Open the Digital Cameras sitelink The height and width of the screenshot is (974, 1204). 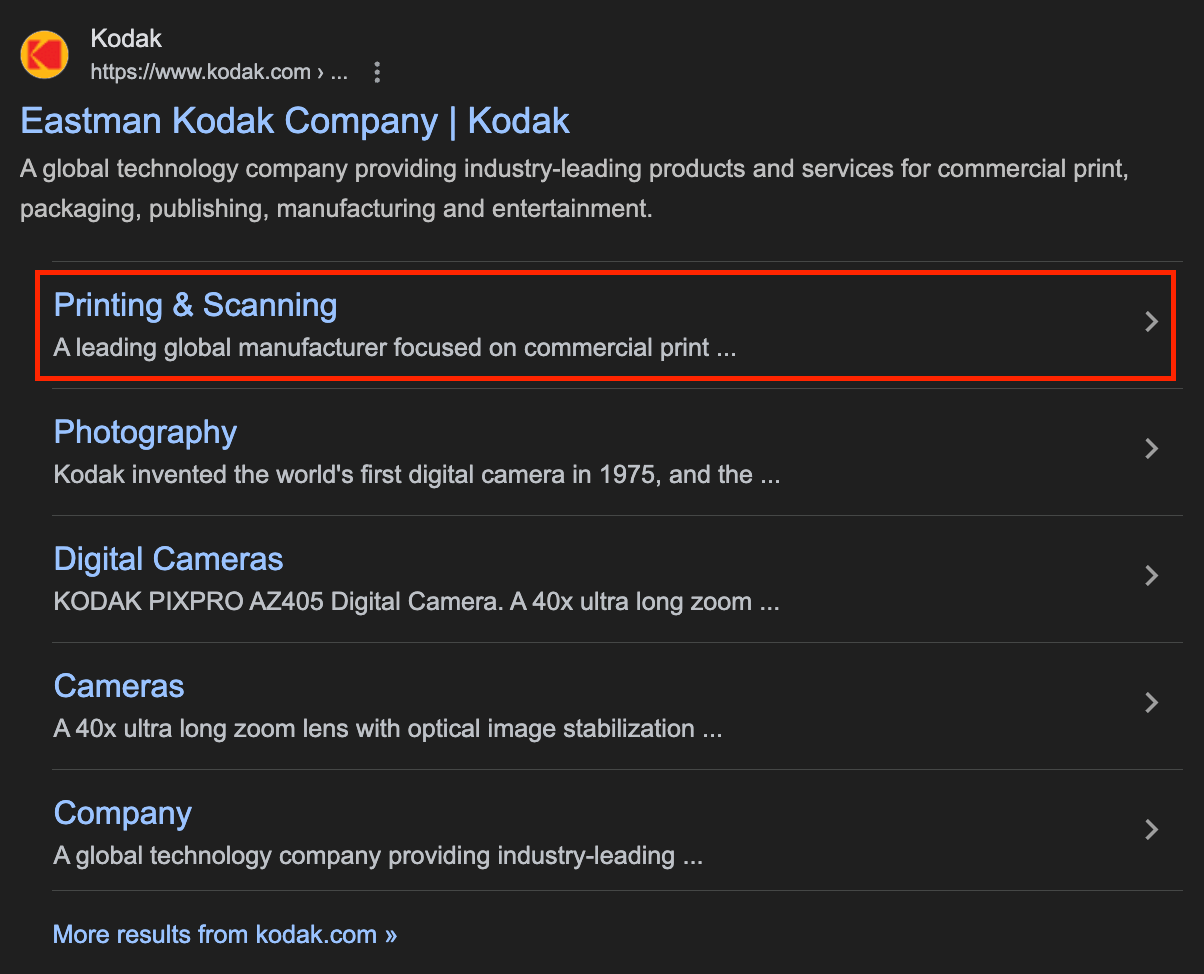(168, 559)
